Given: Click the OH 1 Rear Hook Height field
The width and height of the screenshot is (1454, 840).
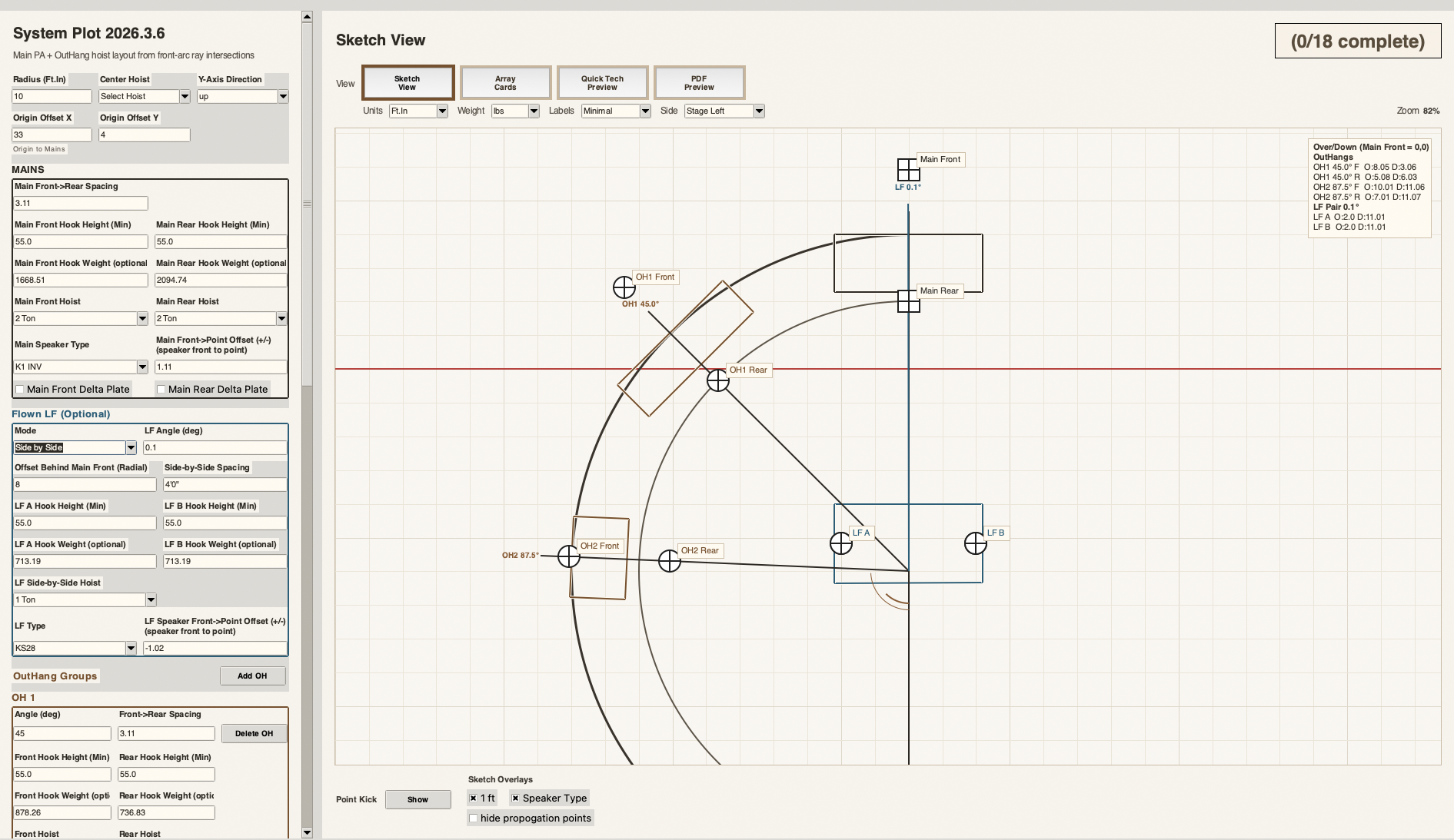Looking at the screenshot, I should [x=166, y=774].
